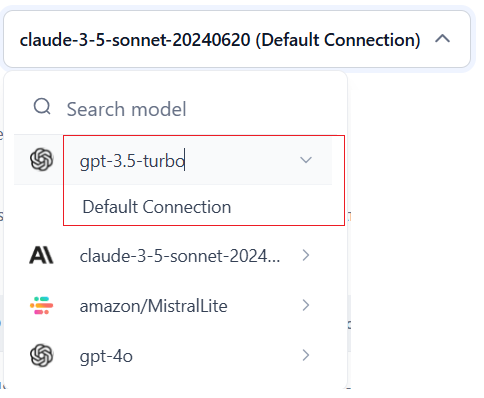Click the "(Default Connection)" label in header box
The width and height of the screenshot is (484, 398).
338,40
